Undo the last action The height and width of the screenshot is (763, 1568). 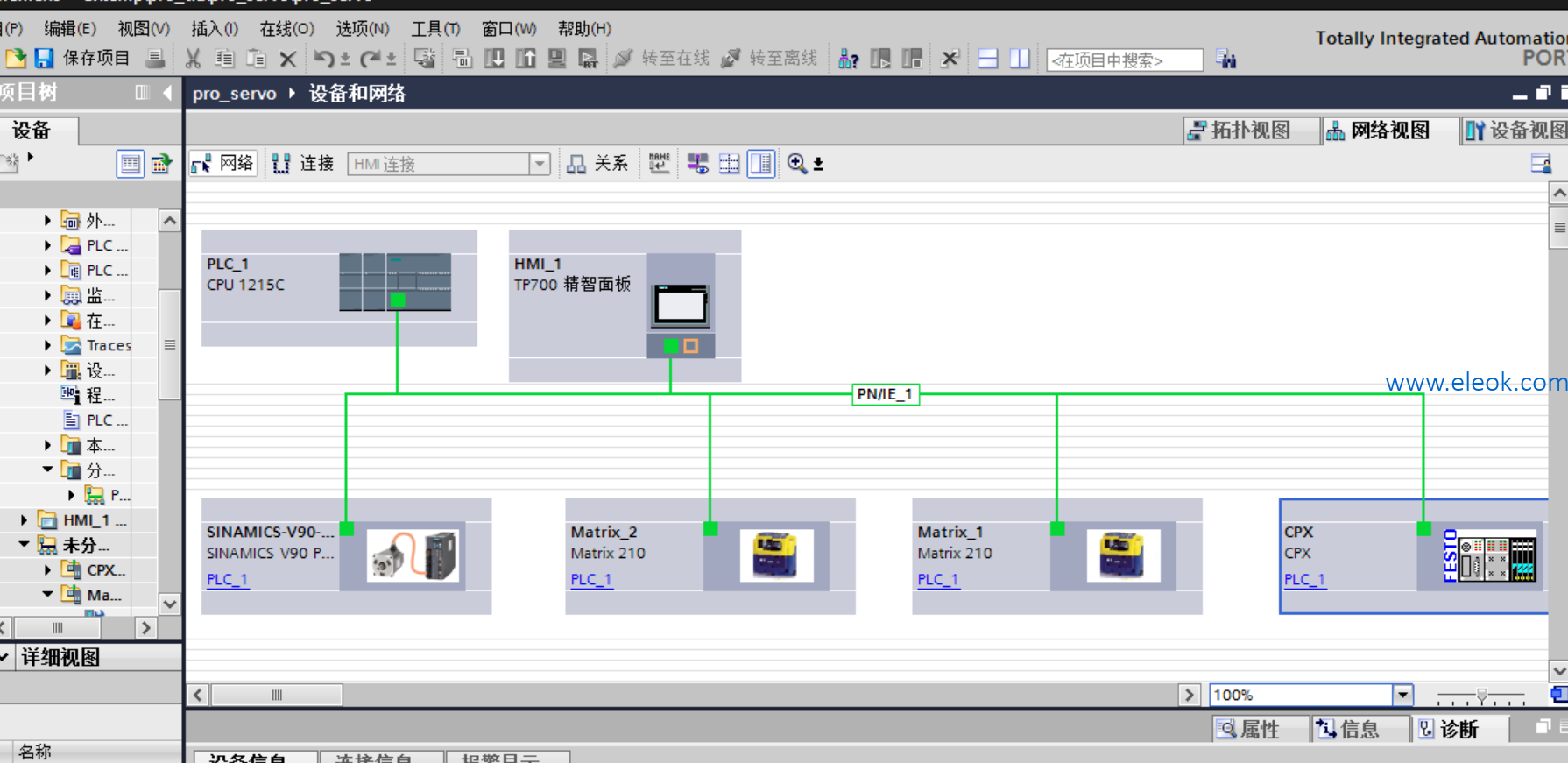(x=324, y=59)
